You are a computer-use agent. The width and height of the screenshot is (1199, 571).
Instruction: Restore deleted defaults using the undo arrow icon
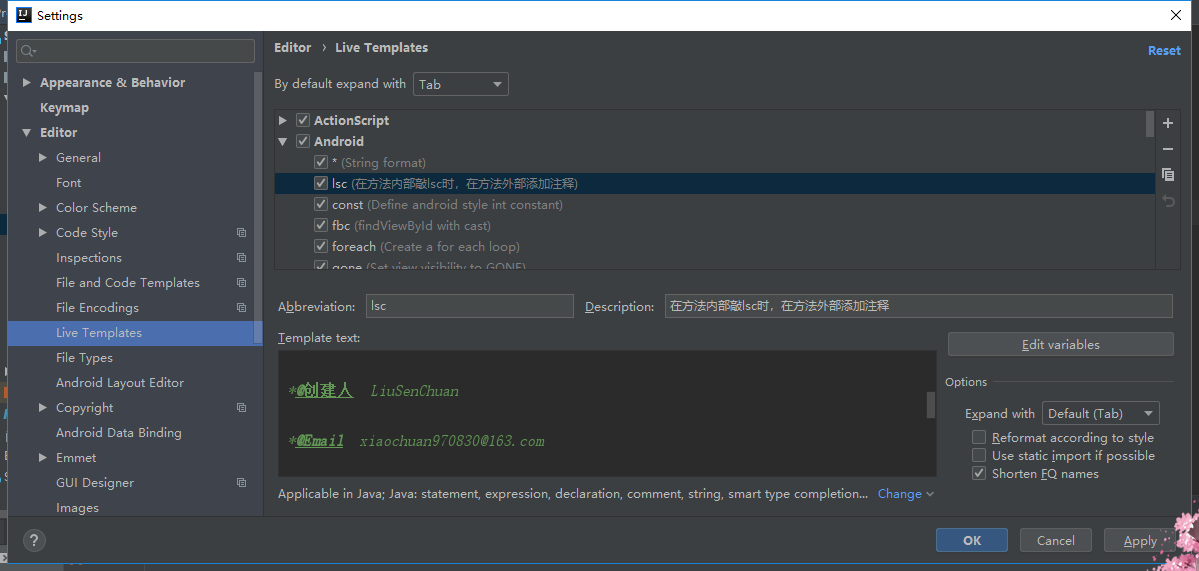pyautogui.click(x=1168, y=201)
